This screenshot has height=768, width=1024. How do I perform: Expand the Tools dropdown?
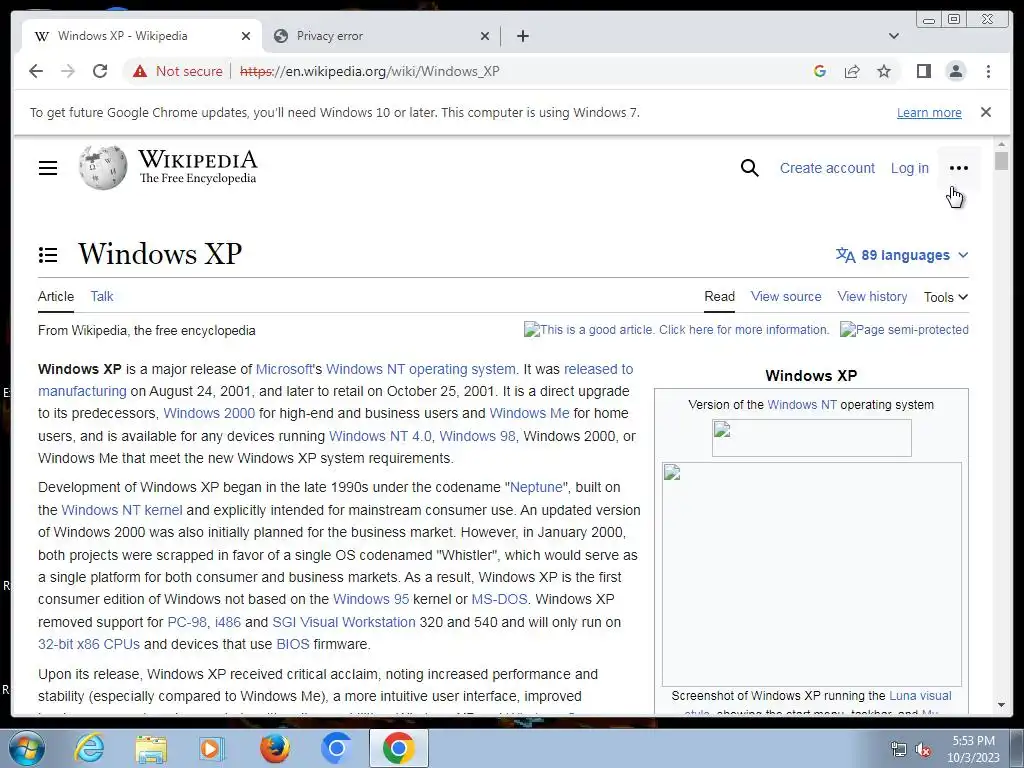pyautogui.click(x=946, y=297)
